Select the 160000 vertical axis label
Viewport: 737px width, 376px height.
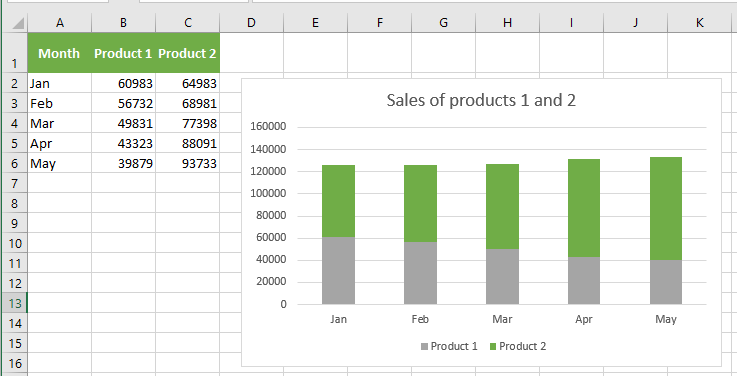tap(268, 126)
